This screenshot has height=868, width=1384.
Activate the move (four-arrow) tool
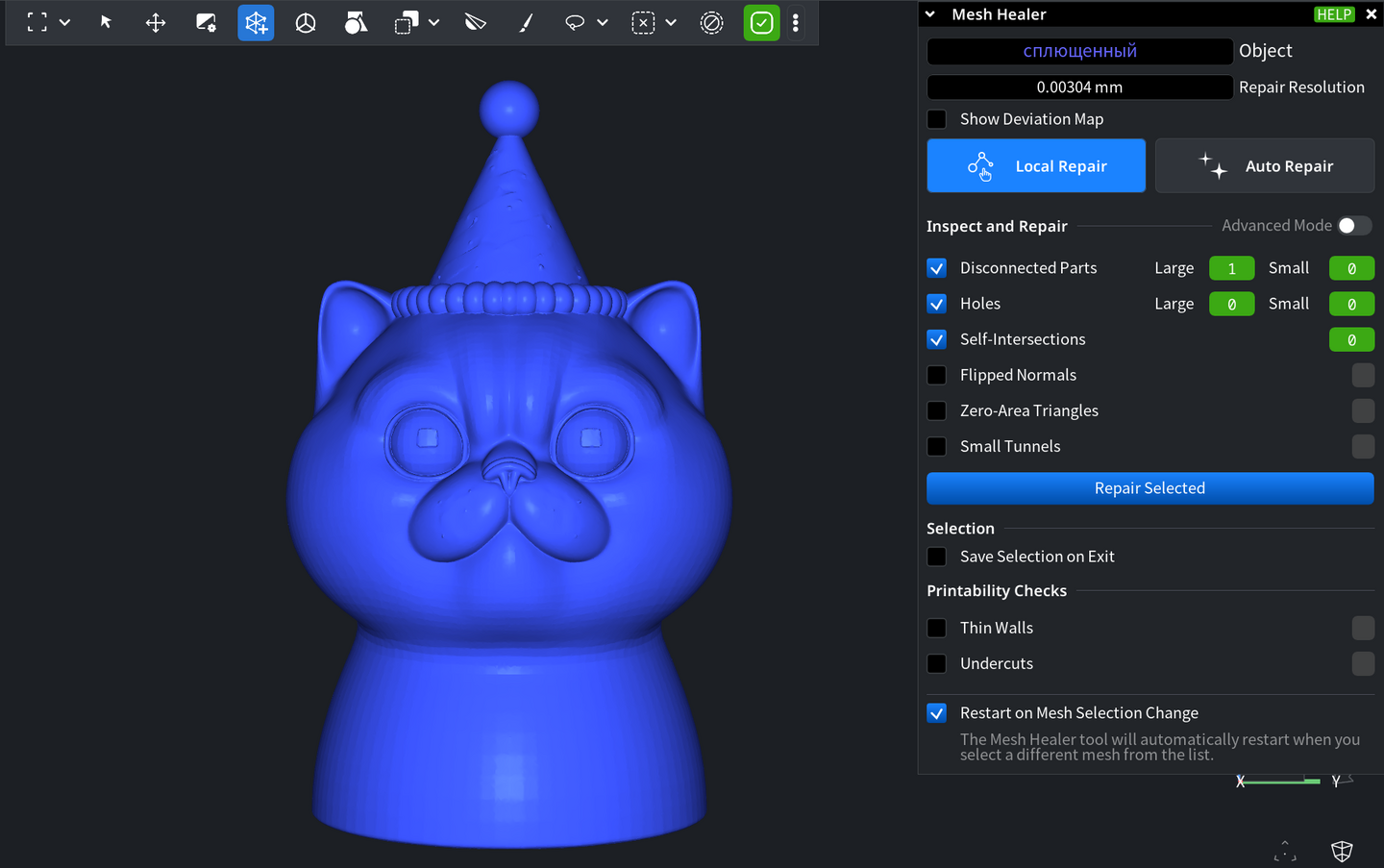coord(156,22)
